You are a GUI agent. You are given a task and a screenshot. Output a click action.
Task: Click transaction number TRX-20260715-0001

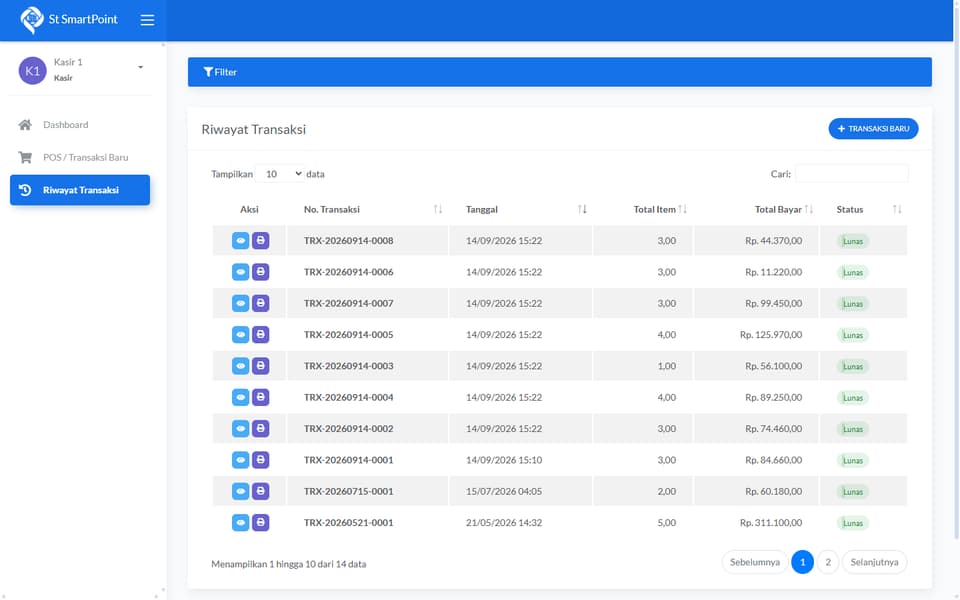[x=348, y=491]
